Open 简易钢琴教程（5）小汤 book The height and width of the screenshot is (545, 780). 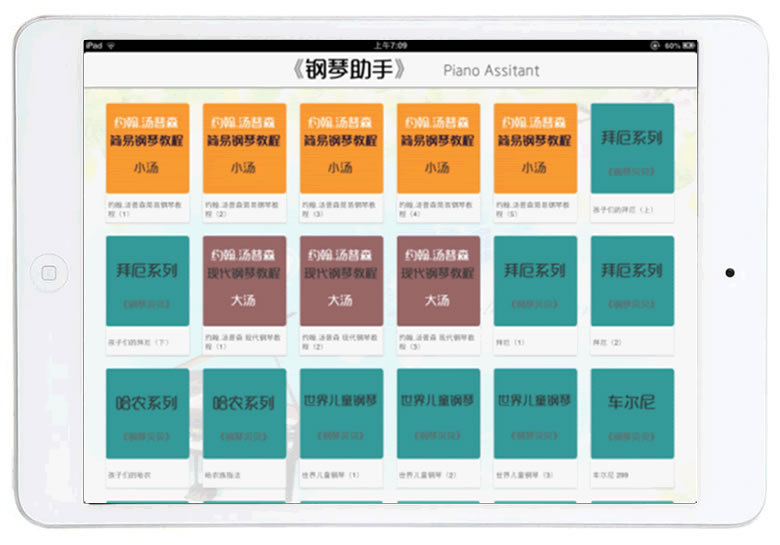[x=535, y=148]
